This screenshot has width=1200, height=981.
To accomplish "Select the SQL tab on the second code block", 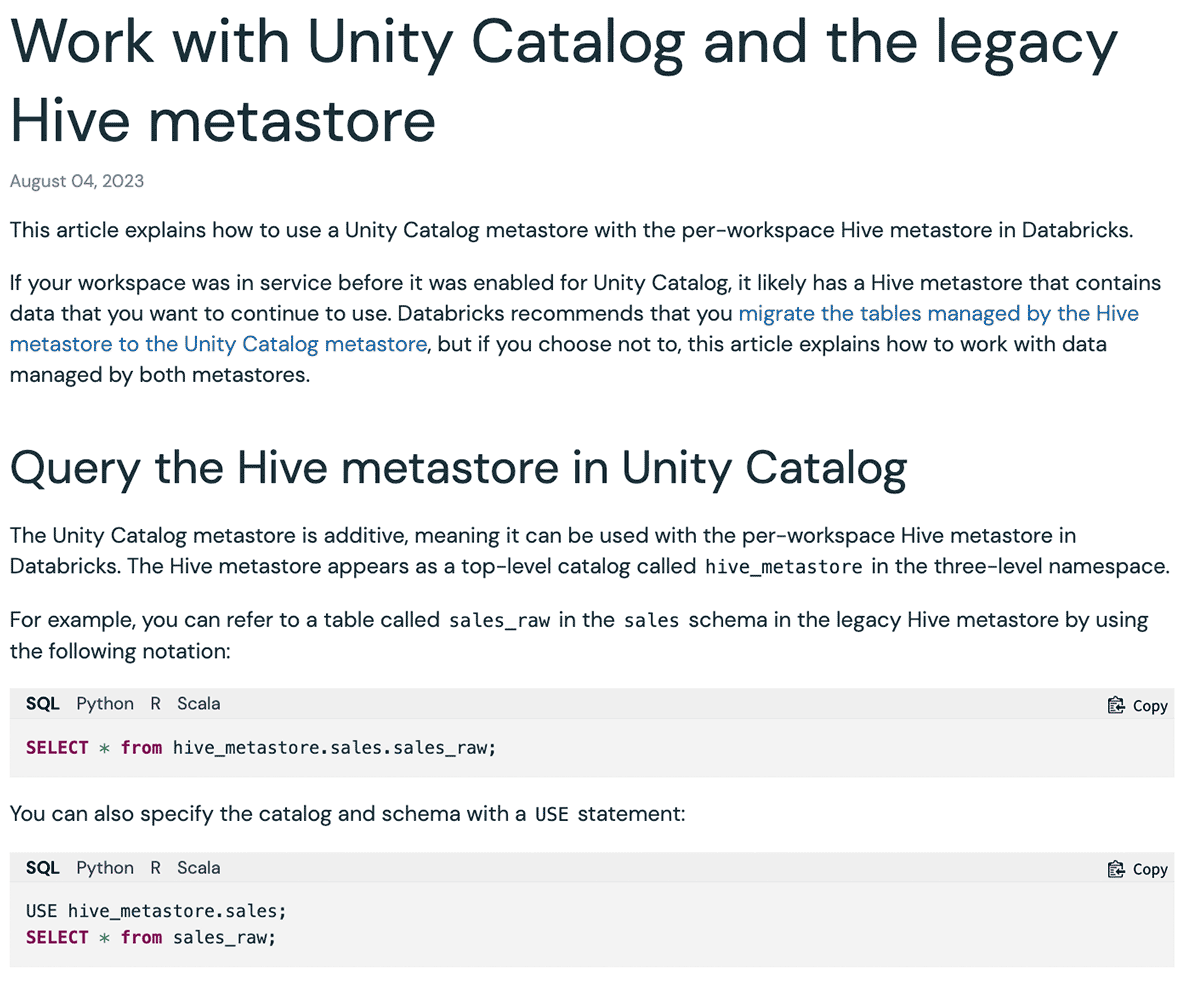I will [42, 867].
